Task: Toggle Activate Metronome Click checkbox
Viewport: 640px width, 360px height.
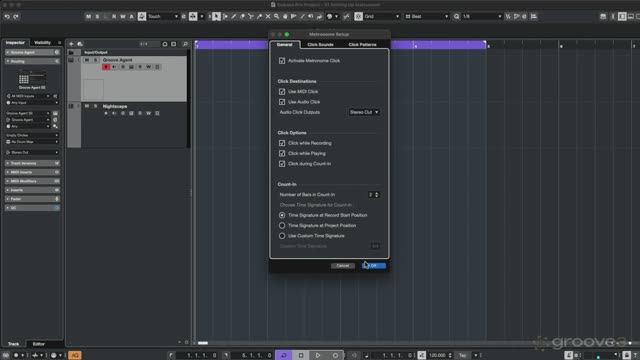Action: (x=282, y=60)
